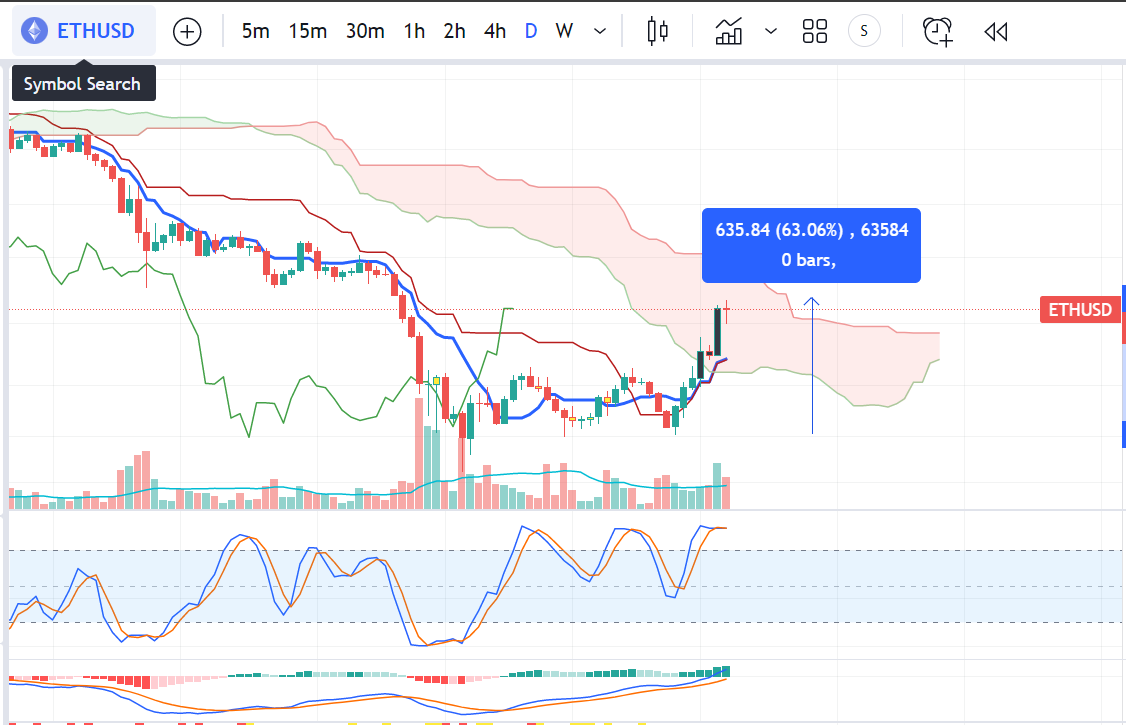Choose the 30m timeframe
Viewport: 1126px width, 725px height.
(x=365, y=31)
